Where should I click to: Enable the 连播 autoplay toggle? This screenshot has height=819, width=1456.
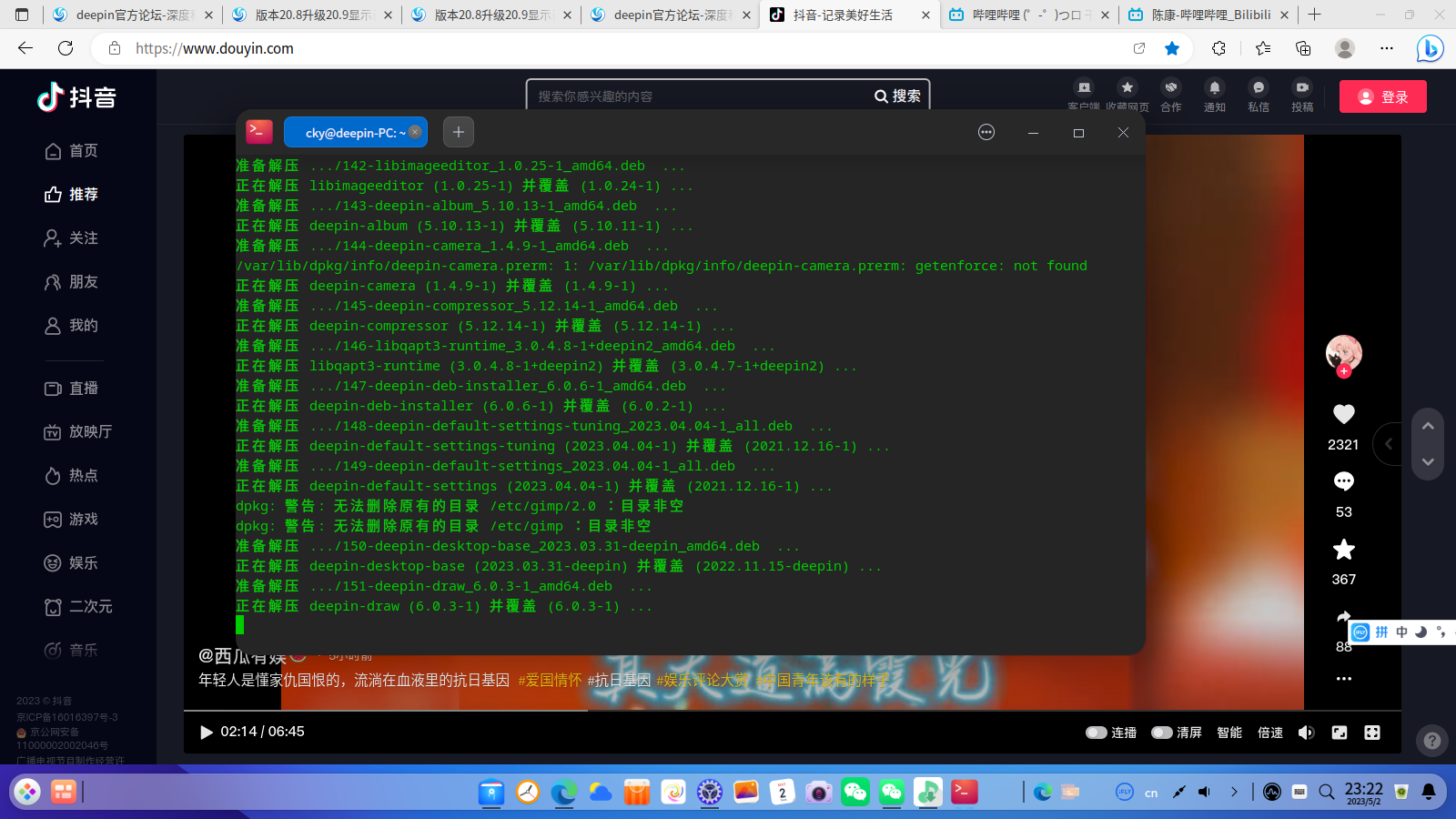pos(1096,732)
